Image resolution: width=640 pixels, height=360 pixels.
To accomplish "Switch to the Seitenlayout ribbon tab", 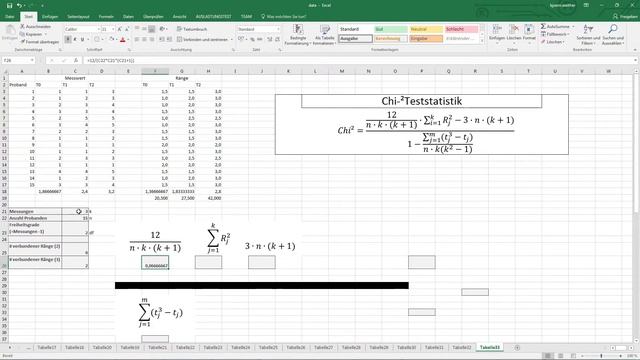I will (78, 17).
